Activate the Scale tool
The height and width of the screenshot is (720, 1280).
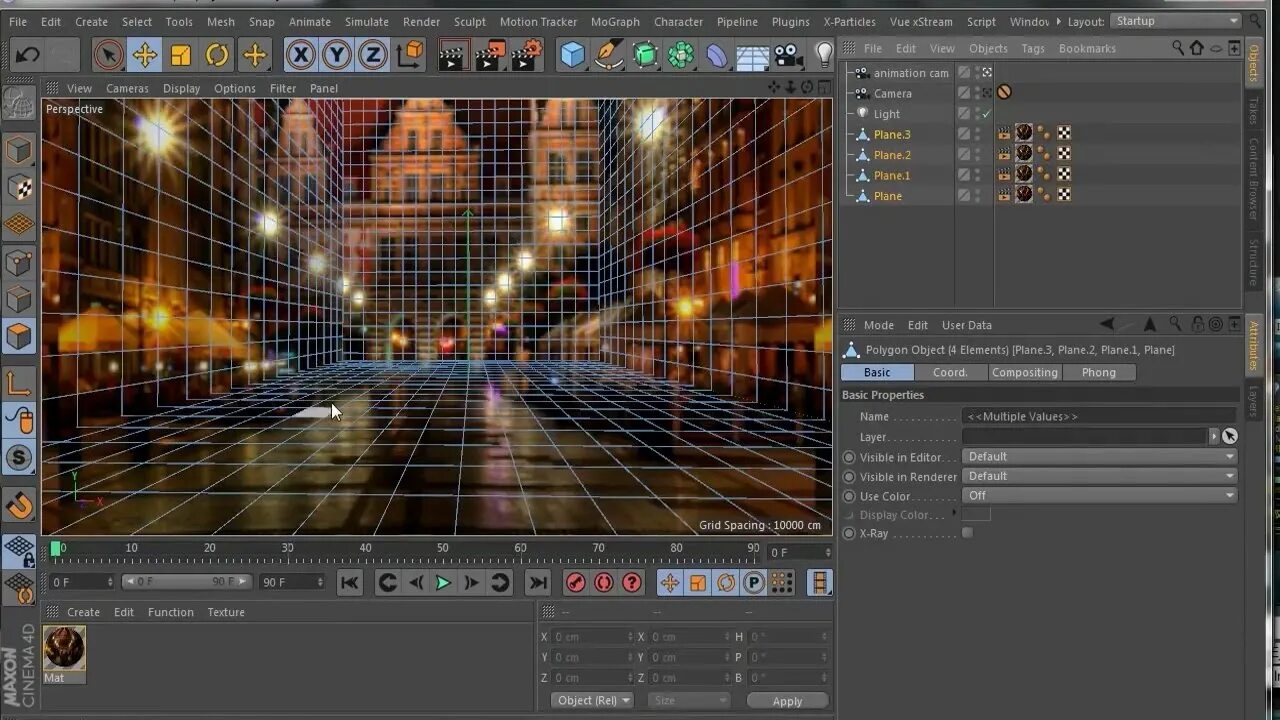181,55
